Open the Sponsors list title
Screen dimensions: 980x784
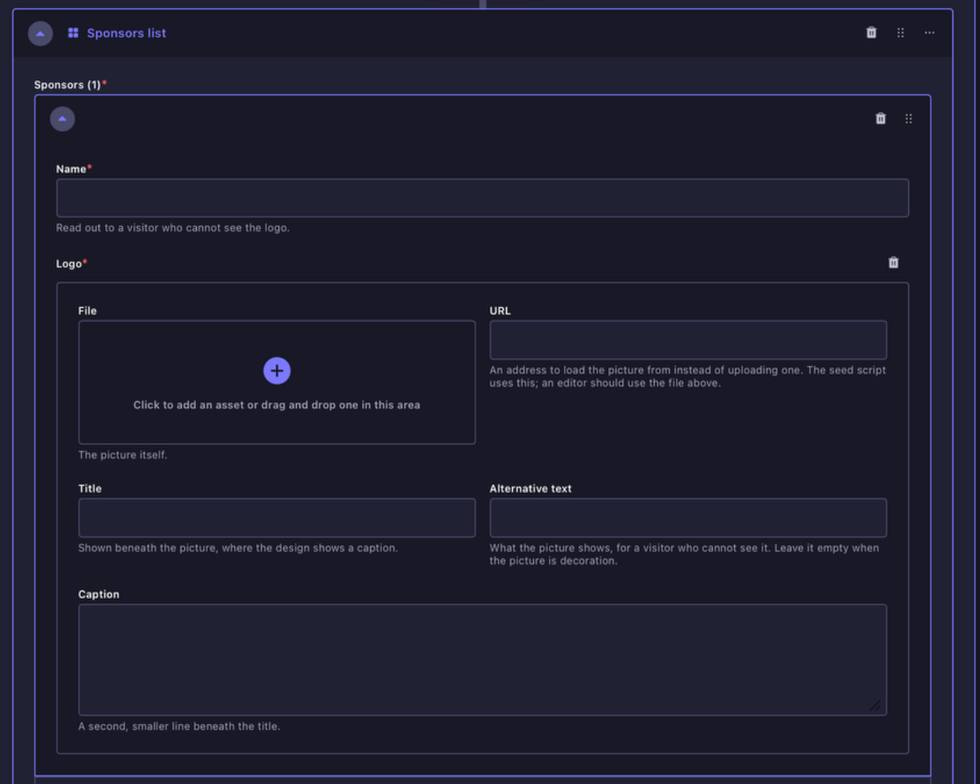pyautogui.click(x=126, y=33)
